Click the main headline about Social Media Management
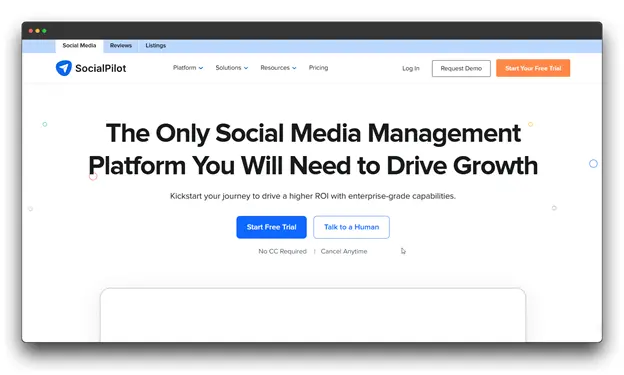Viewport: 624px width, 375px height. coord(313,149)
